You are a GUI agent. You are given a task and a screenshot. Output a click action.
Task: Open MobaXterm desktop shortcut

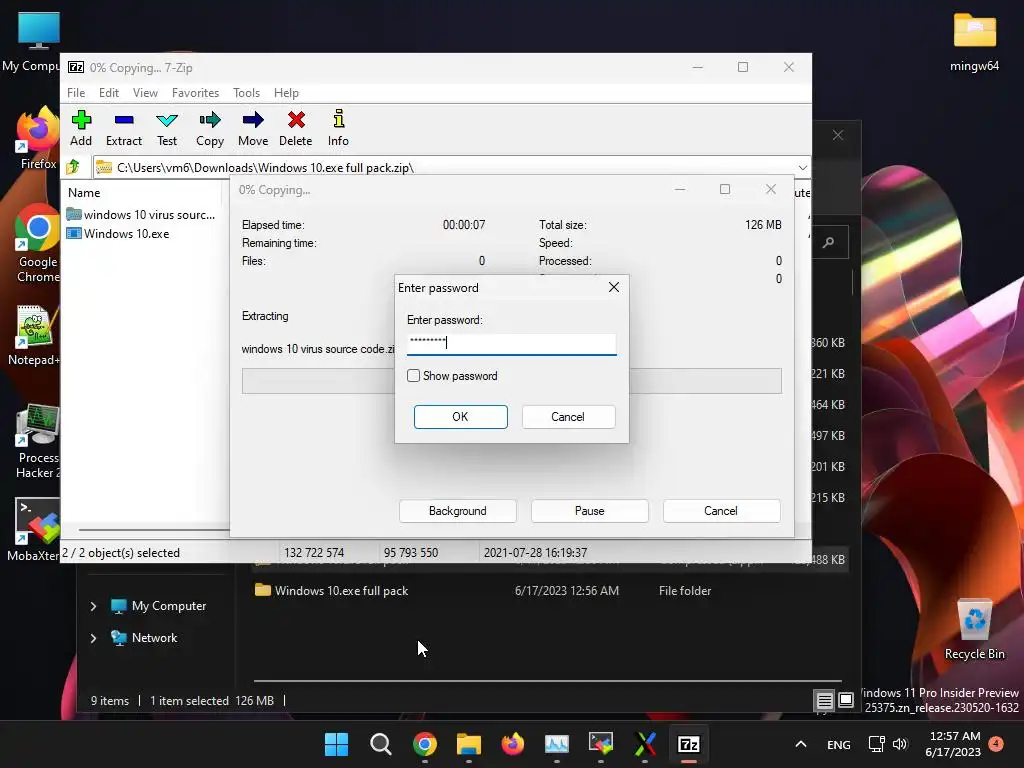pyautogui.click(x=34, y=530)
